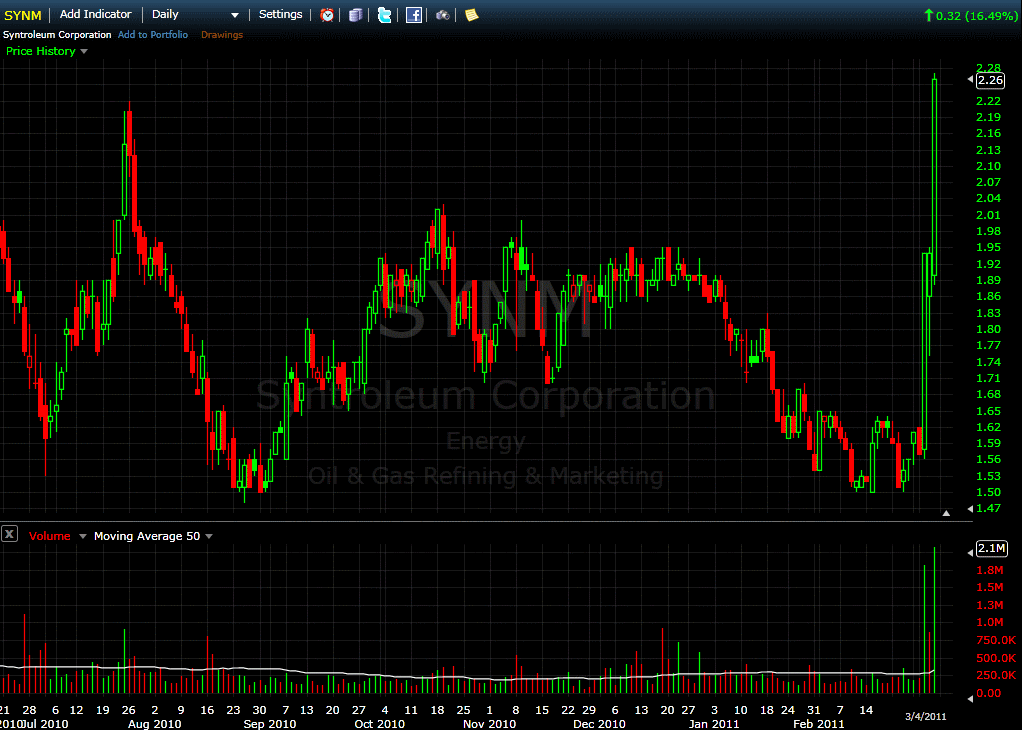This screenshot has height=730, width=1022.
Task: Click the 2.01 price axis label
Action: coord(988,215)
